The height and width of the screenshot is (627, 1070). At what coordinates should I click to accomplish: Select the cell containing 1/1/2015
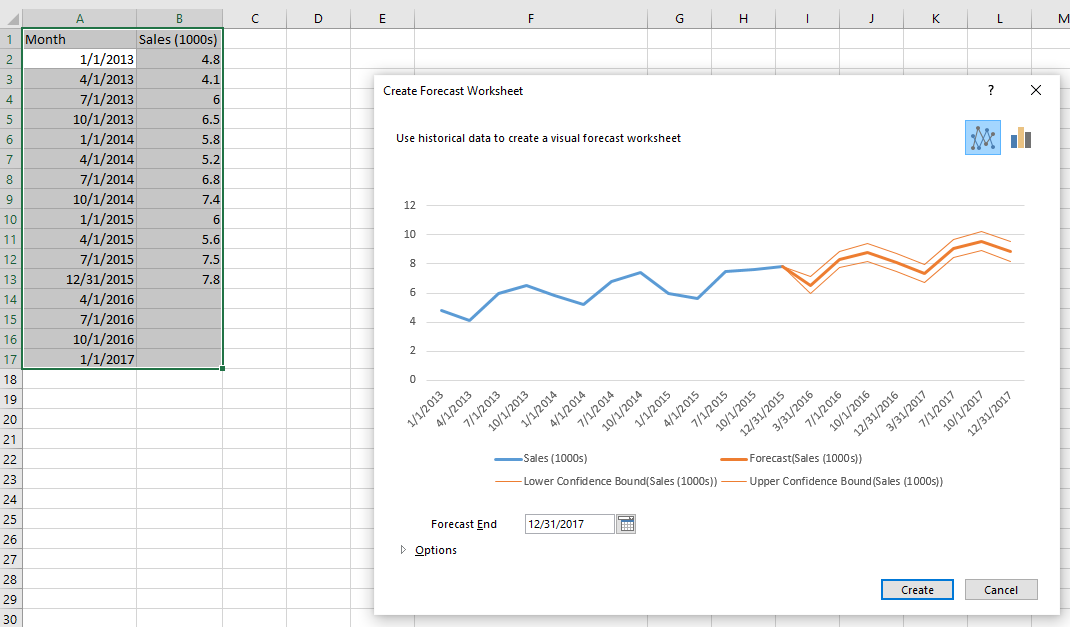coord(80,219)
